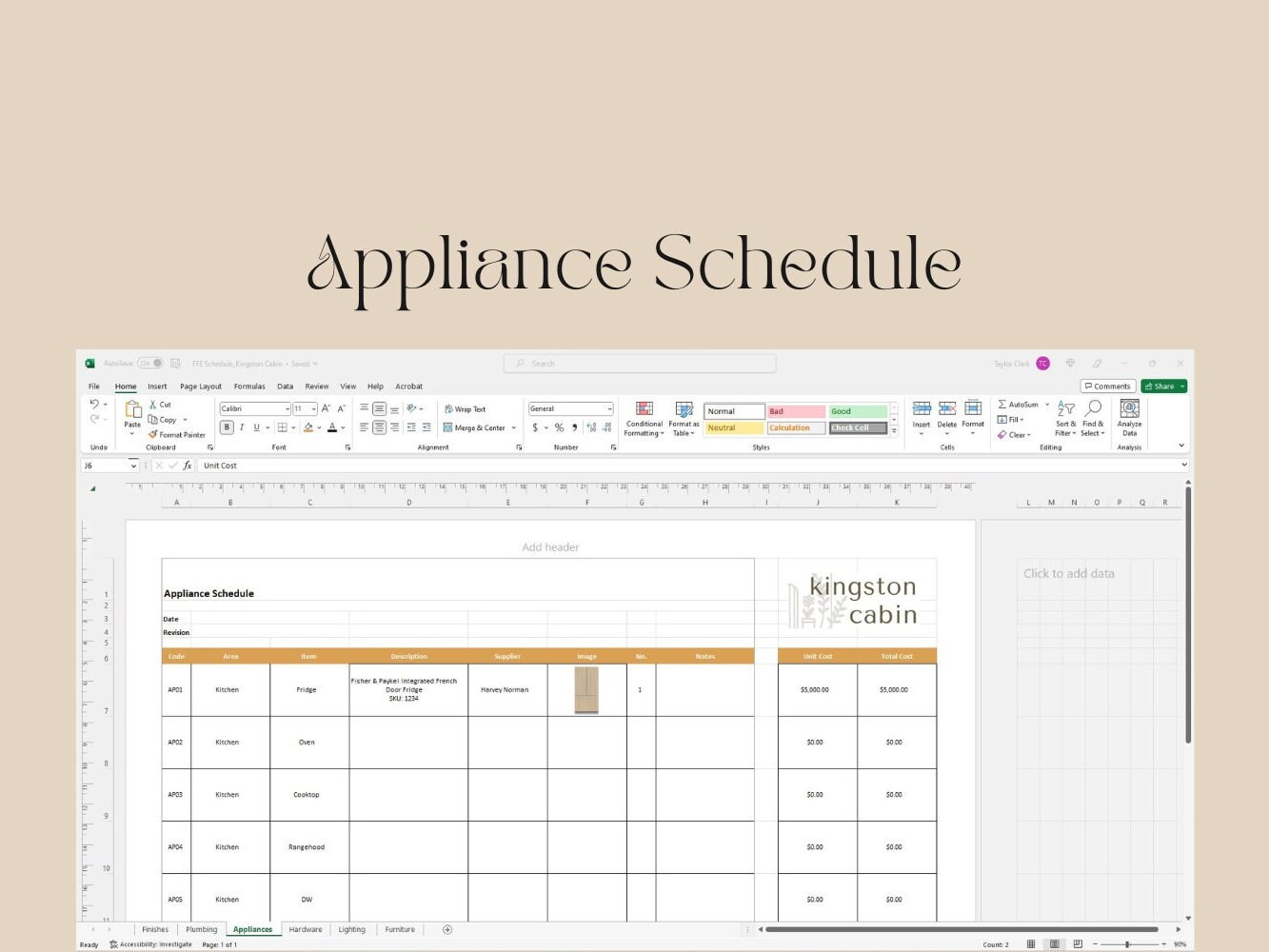Expand the General number format dropdown
This screenshot has width=1269, height=952.
point(609,409)
